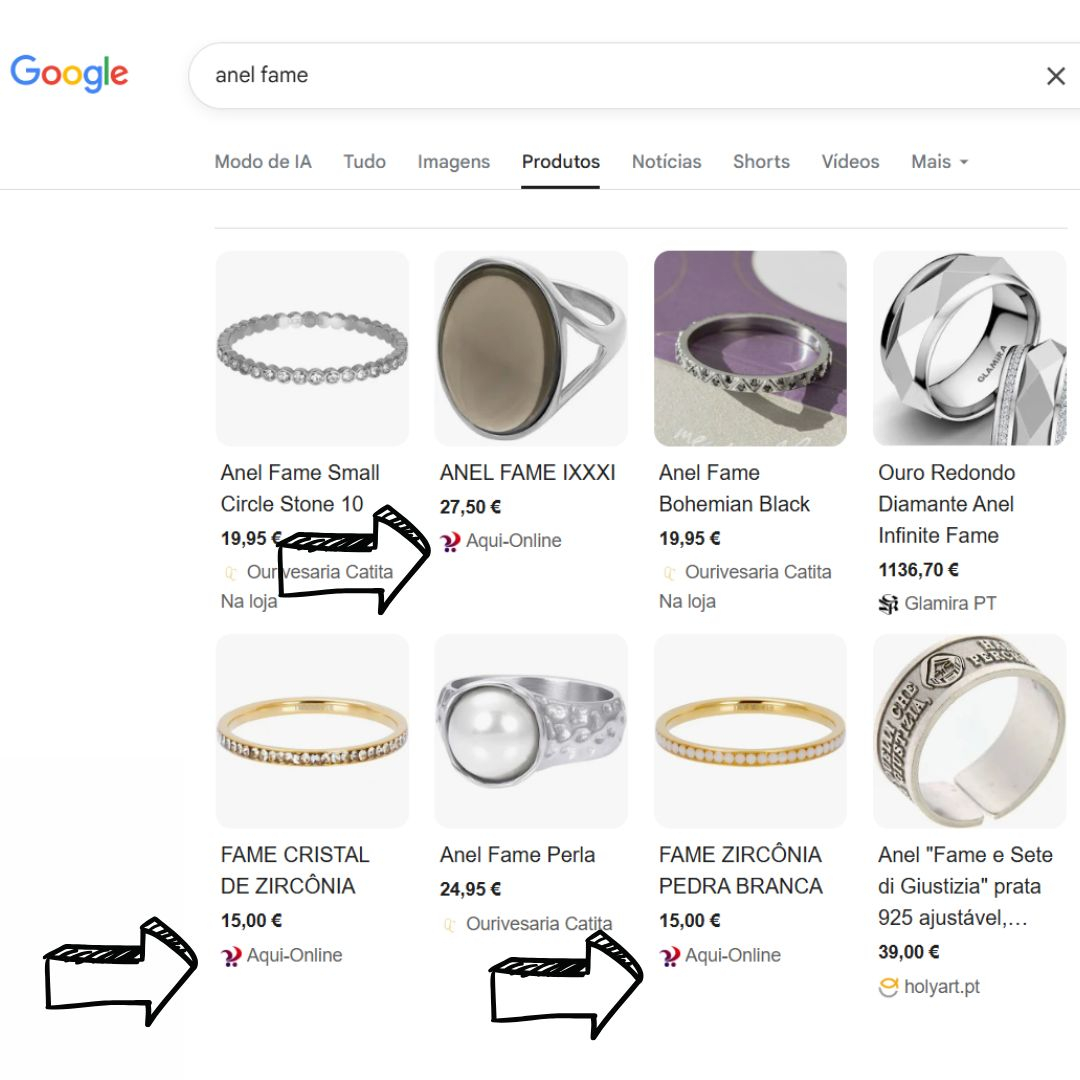Open Anel Fame Small Circle Stone 10 link
This screenshot has height=1080, width=1080.
pos(300,488)
